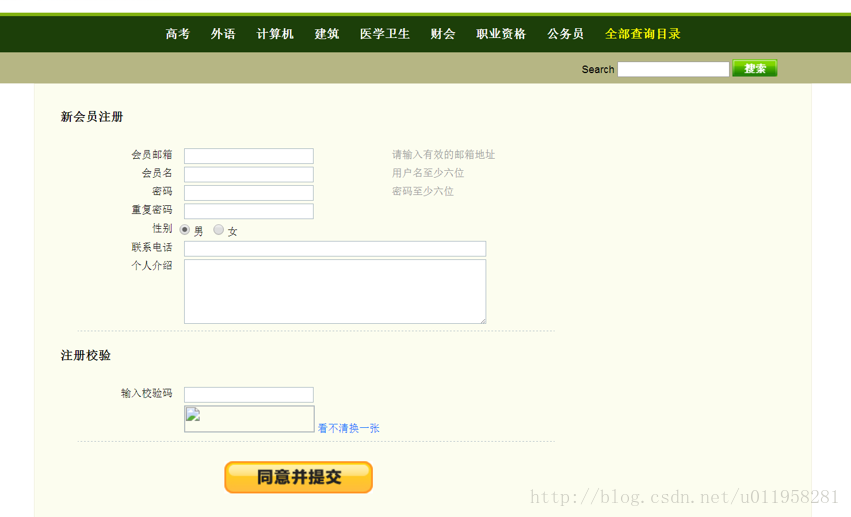851x517 pixels.
Task: Open the 医学卫生 navigation menu item
Action: [385, 34]
